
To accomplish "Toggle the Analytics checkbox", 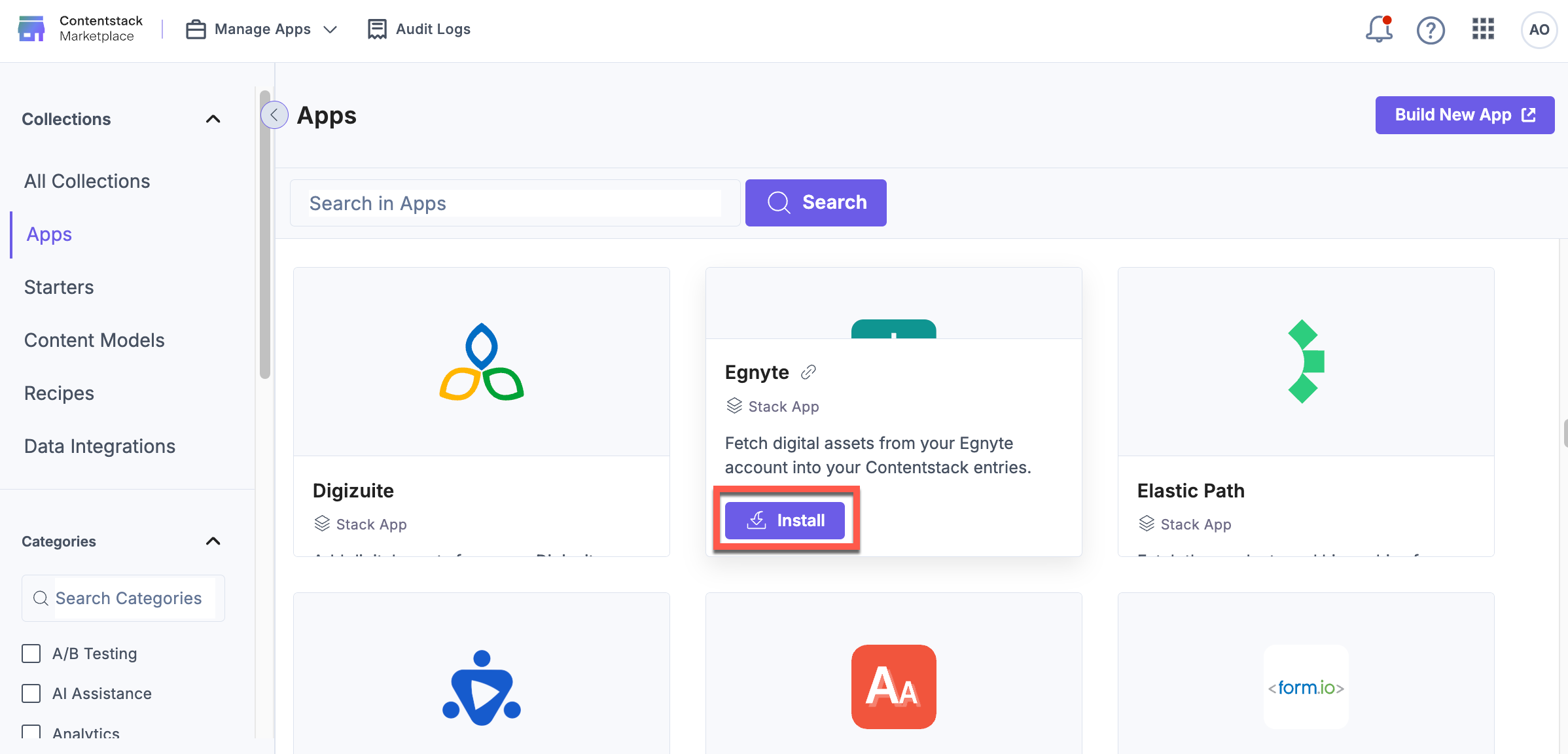I will [31, 732].
